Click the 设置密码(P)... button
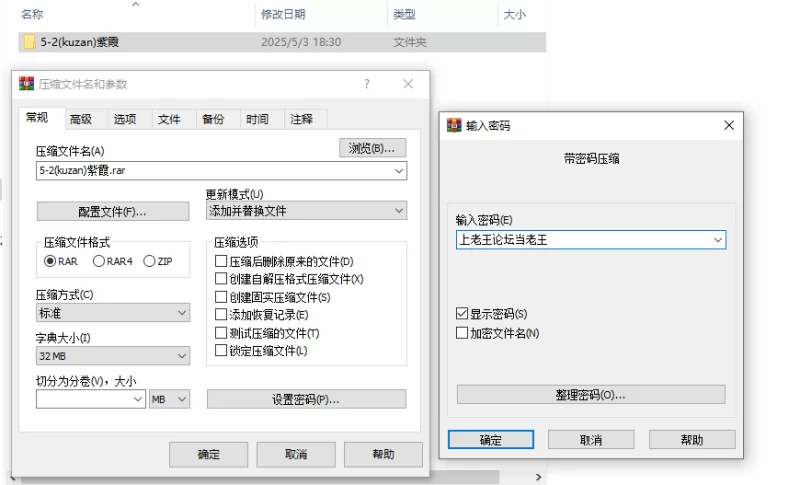Screen dimensions: 800x485 click(306, 399)
